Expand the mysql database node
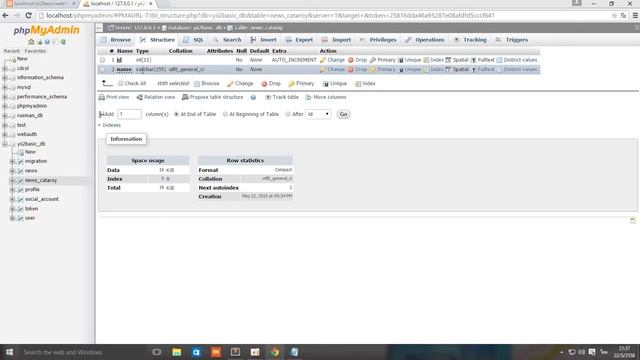 point(5,87)
